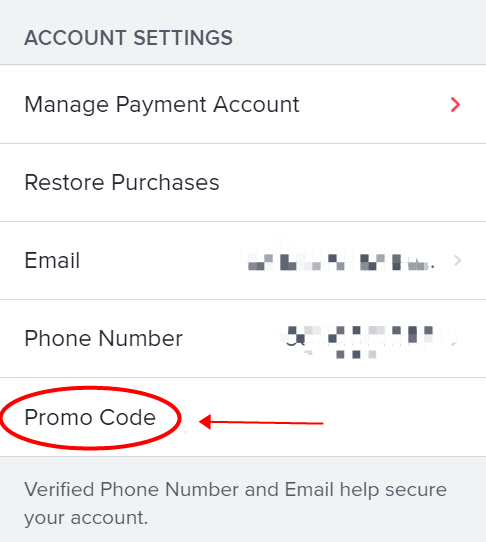Click the Phone Number label text

click(x=103, y=338)
